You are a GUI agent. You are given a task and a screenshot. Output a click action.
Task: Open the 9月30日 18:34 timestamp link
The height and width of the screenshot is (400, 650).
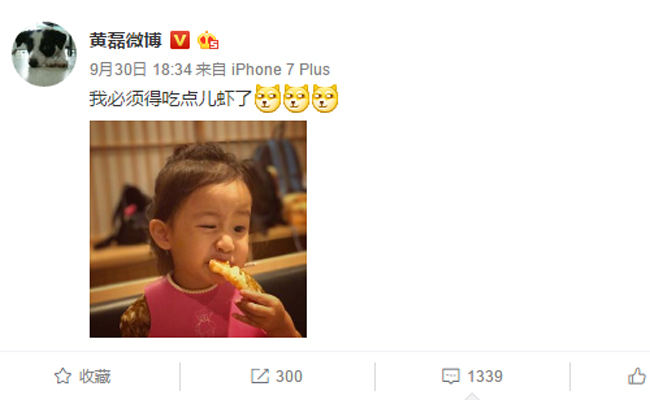pos(141,69)
